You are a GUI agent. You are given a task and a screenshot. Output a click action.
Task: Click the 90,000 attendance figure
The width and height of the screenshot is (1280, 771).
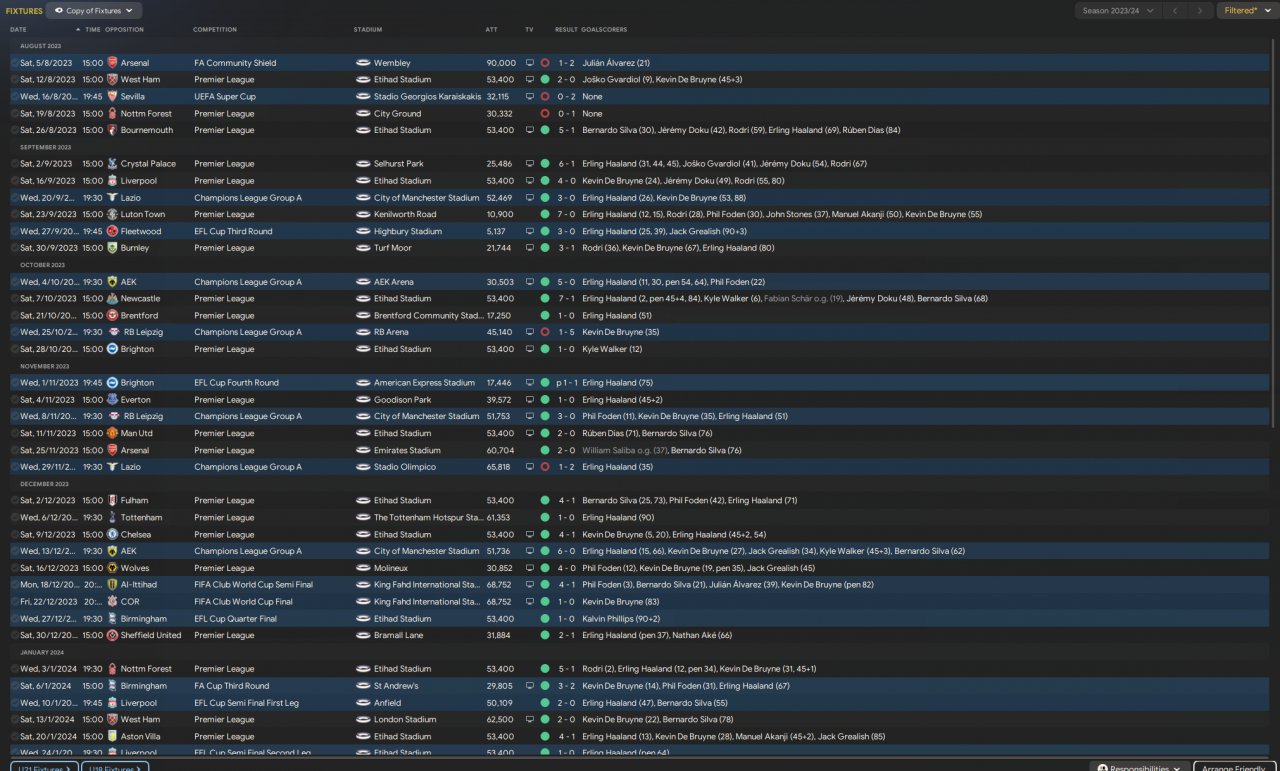(x=501, y=63)
